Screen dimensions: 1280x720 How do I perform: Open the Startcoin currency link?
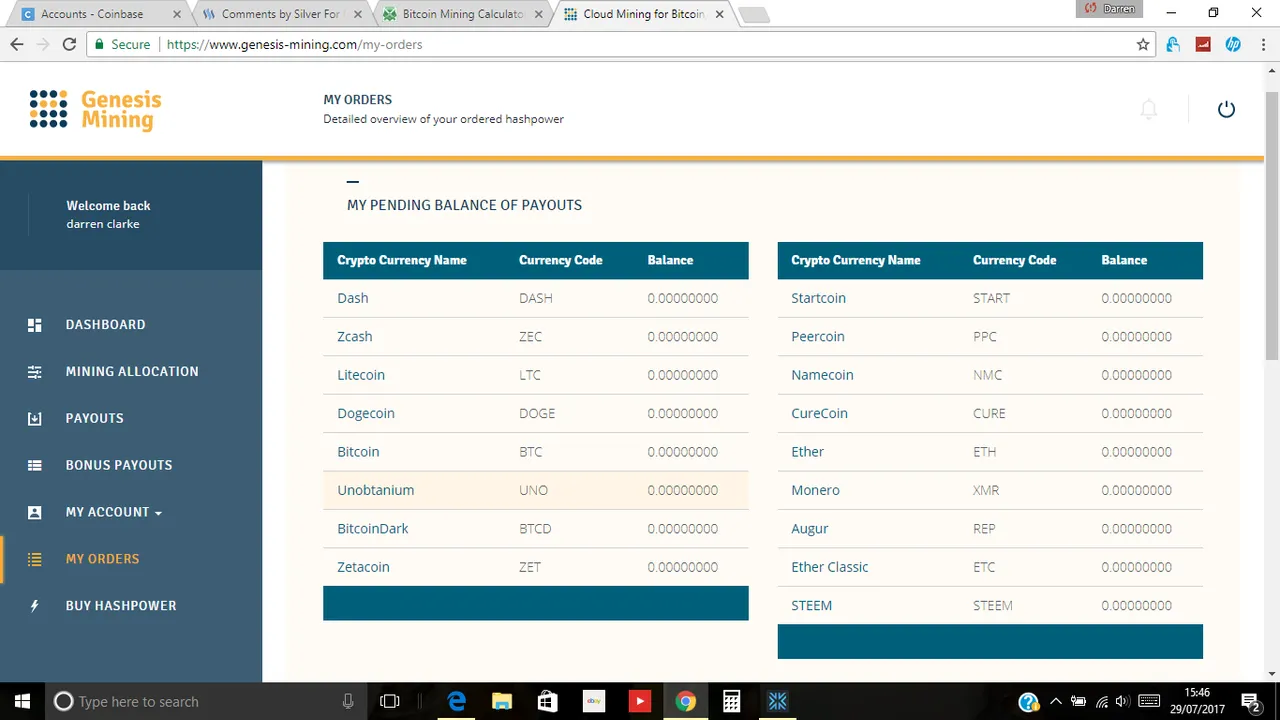(819, 298)
